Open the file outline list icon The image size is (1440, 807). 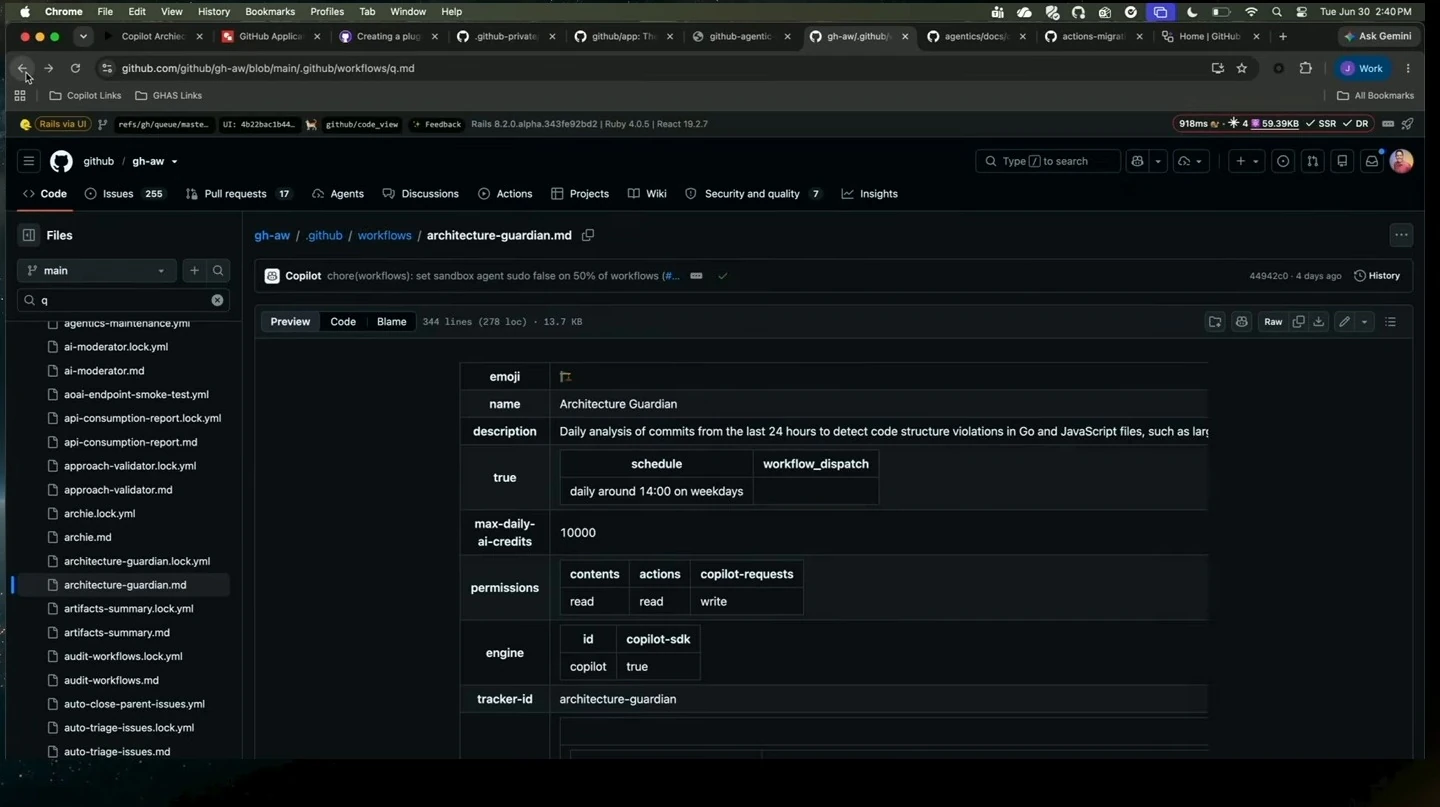pos(1390,322)
